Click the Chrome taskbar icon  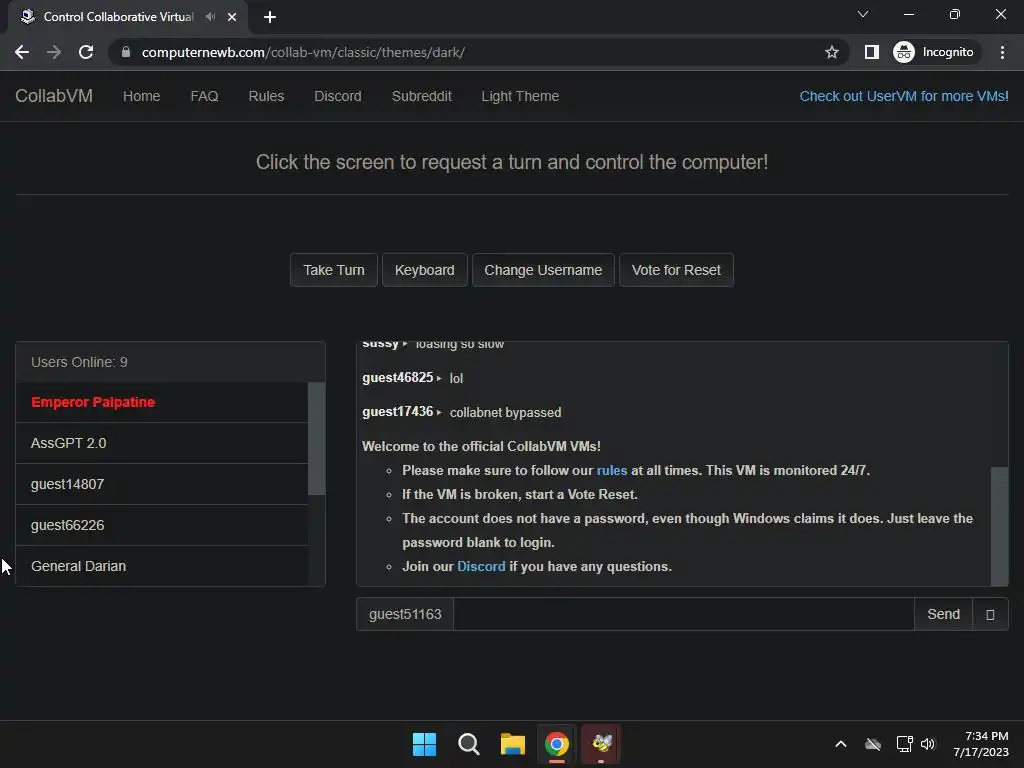click(556, 744)
